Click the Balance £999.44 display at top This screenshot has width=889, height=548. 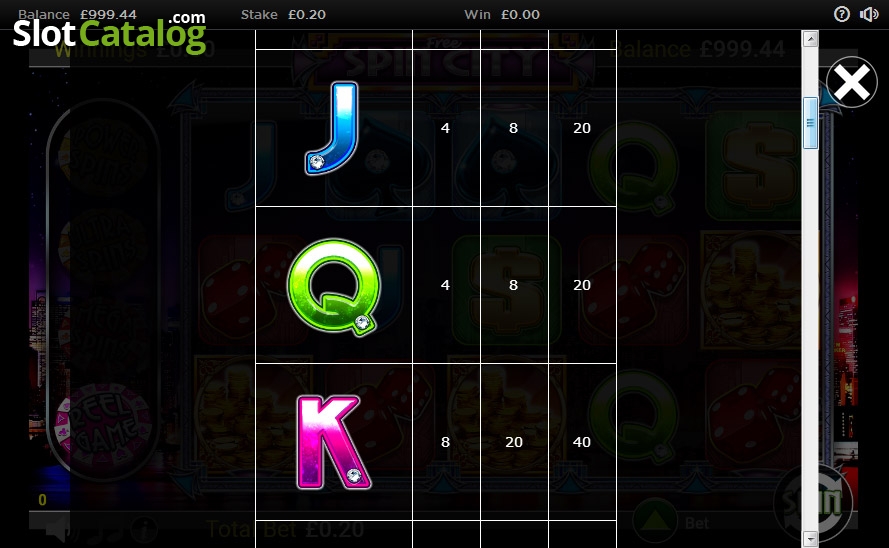(x=77, y=14)
